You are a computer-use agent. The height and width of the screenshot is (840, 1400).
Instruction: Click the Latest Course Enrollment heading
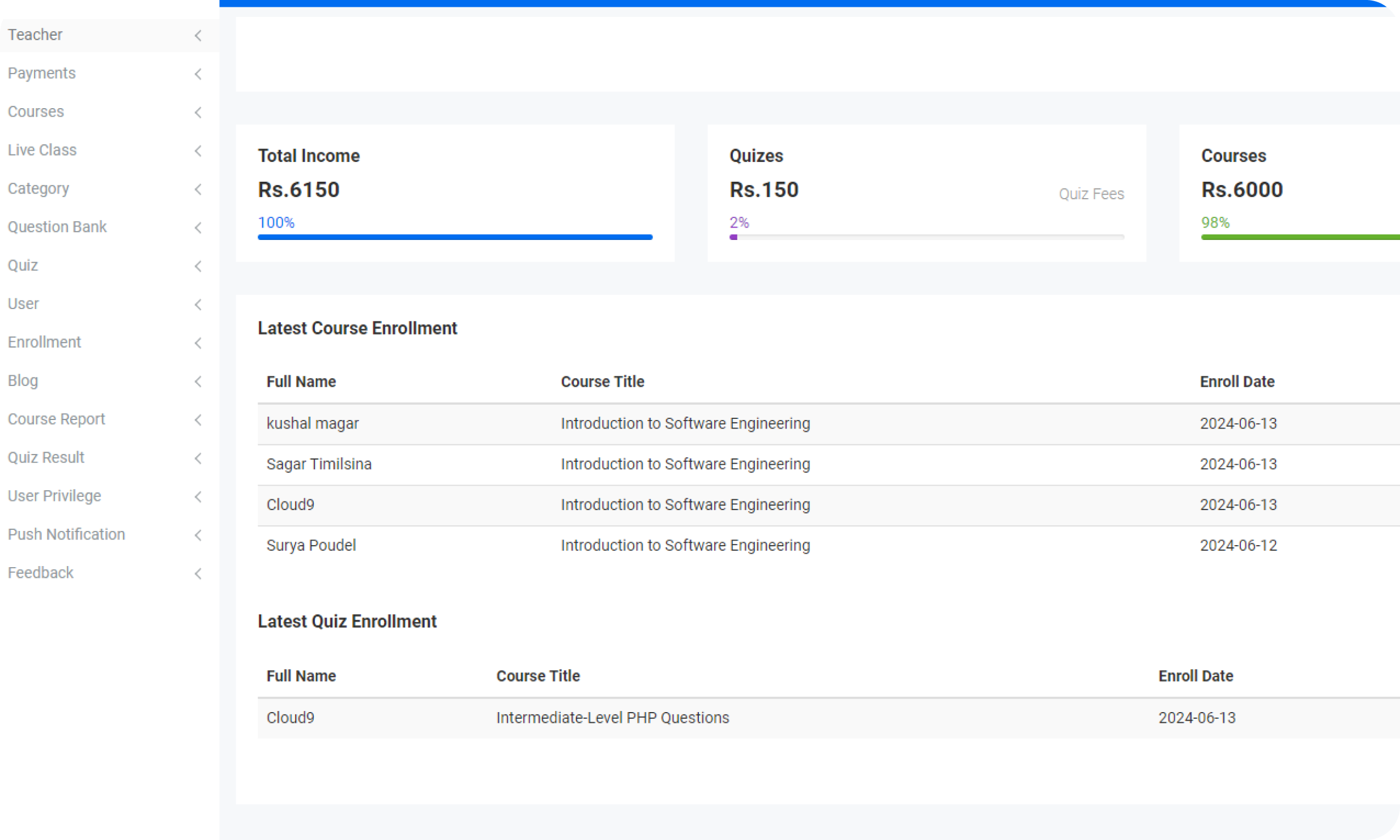point(357,328)
